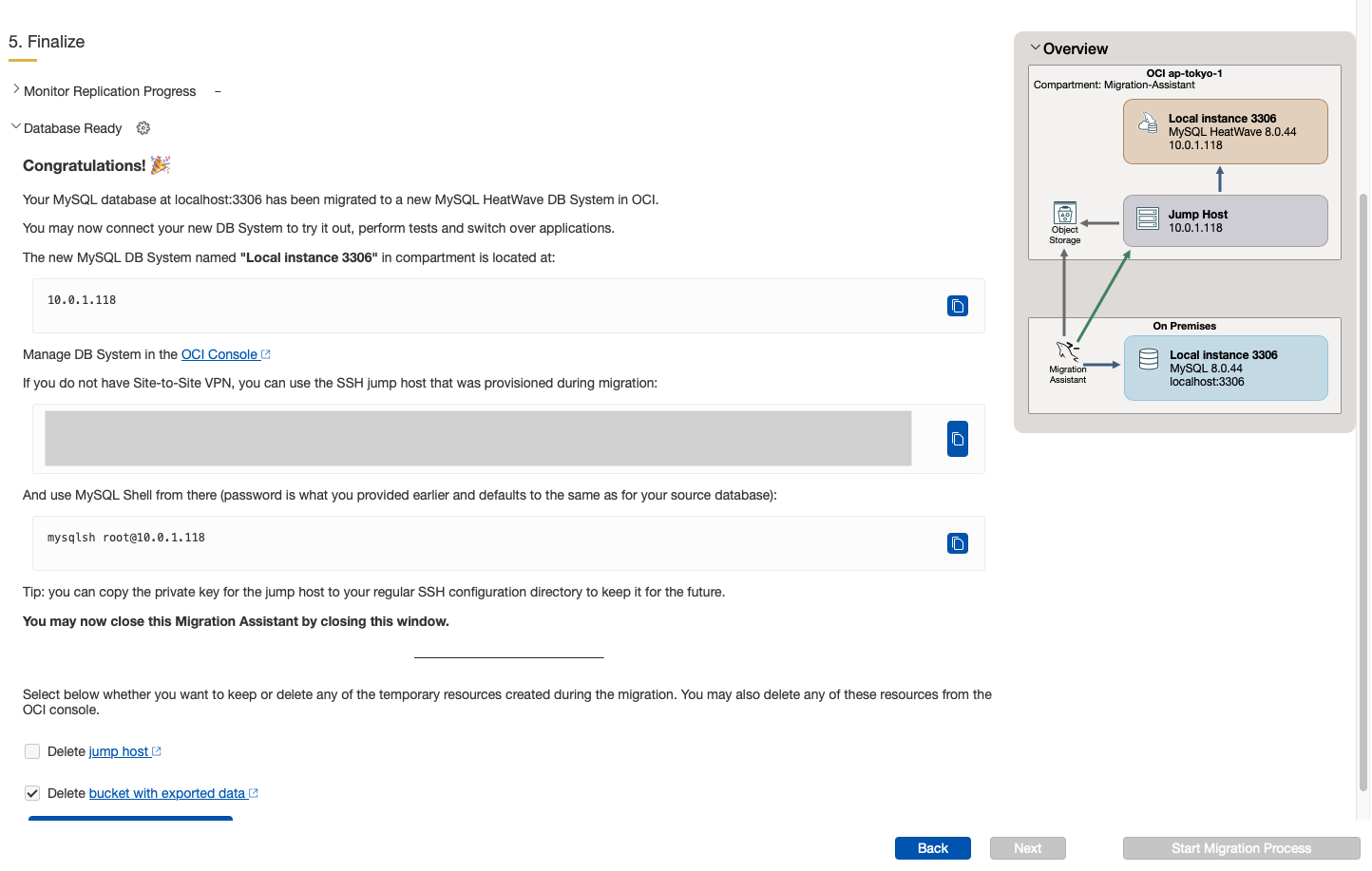Image resolution: width=1372 pixels, height=871 pixels.
Task: Expand Monitor Replication Progress section
Action: click(16, 90)
